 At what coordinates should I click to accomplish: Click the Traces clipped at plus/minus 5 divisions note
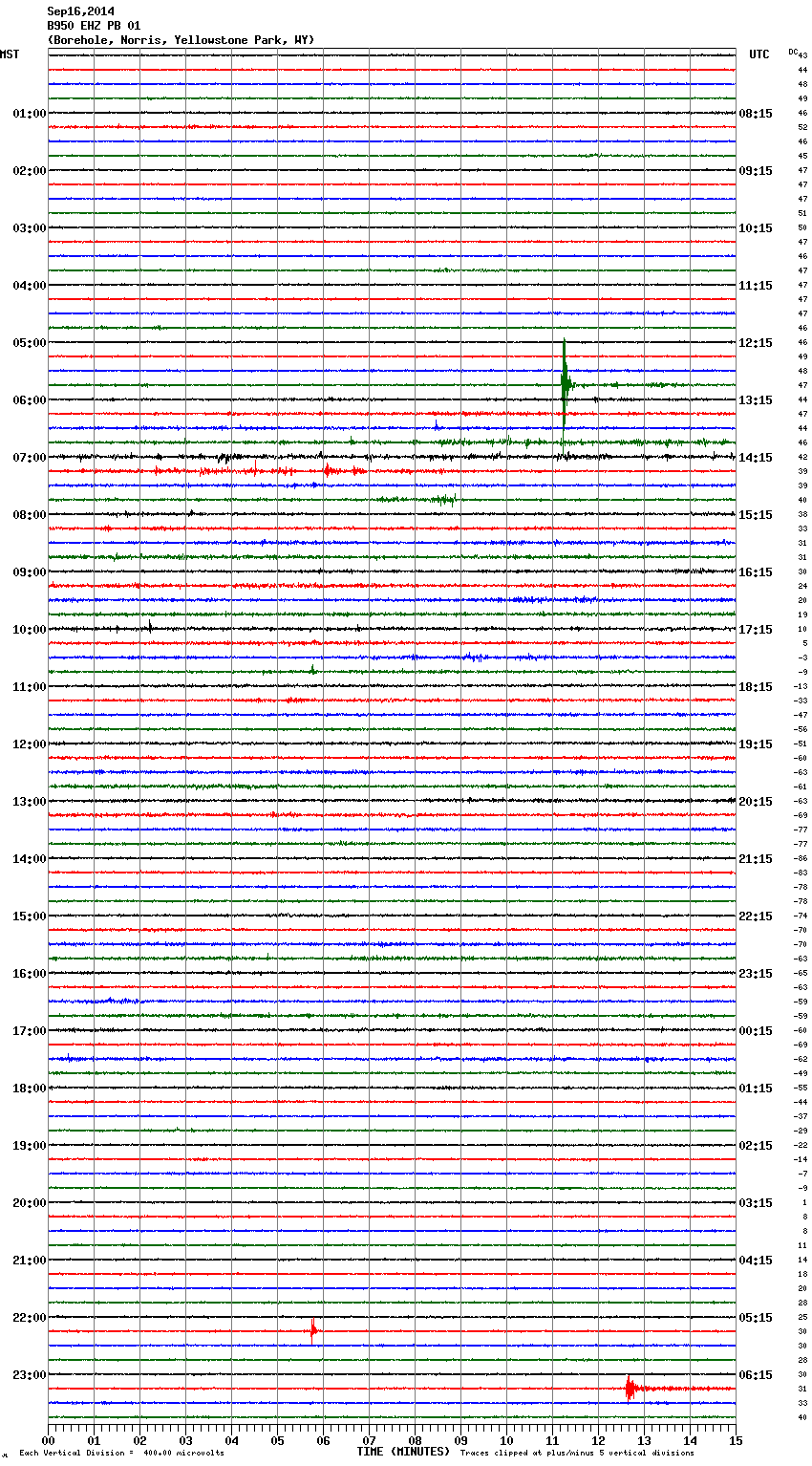pyautogui.click(x=577, y=1453)
